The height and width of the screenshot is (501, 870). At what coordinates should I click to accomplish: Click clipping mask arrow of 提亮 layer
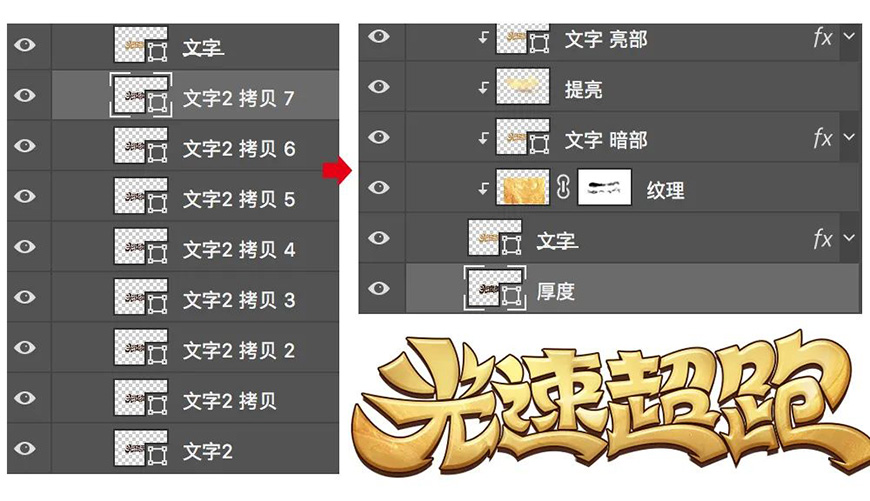(x=483, y=88)
